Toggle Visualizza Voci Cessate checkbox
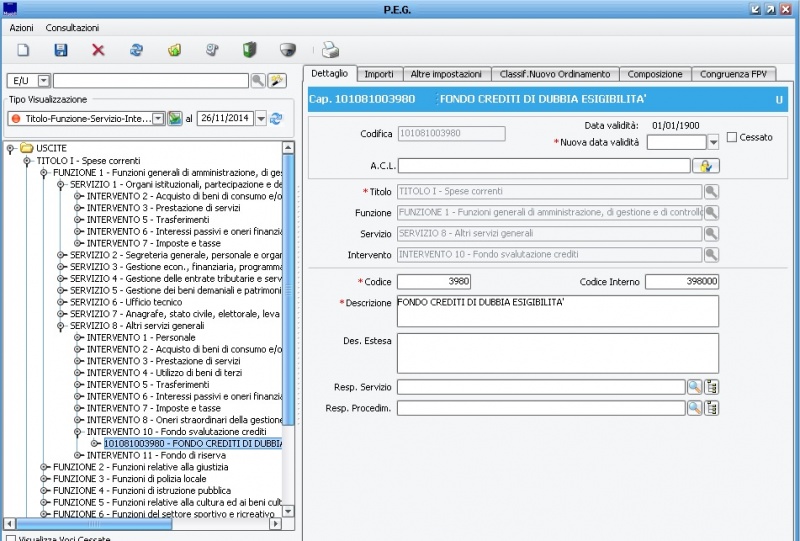This screenshot has width=800, height=541. click(10, 538)
